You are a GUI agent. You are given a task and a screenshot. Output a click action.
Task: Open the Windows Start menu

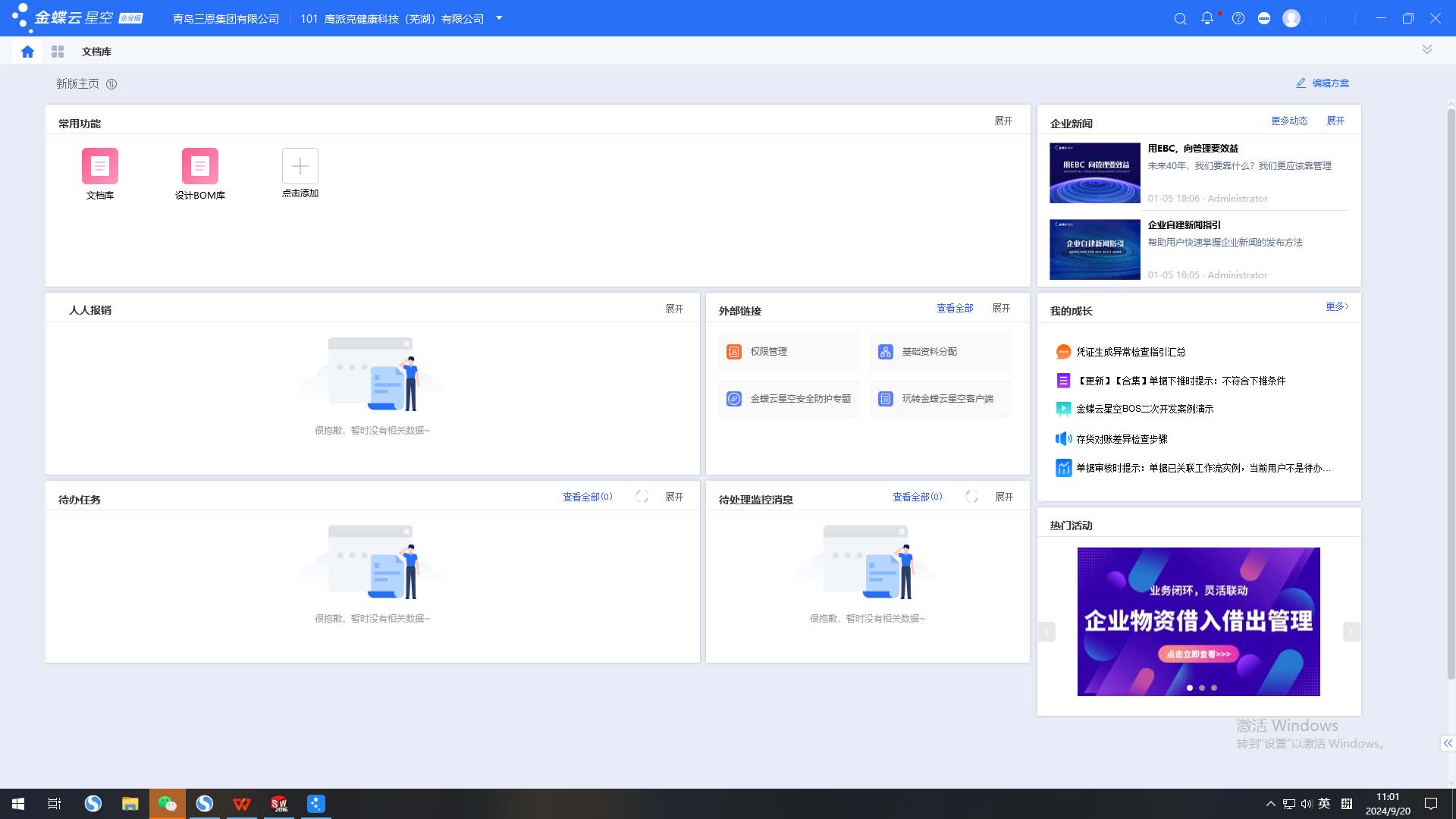coord(18,804)
